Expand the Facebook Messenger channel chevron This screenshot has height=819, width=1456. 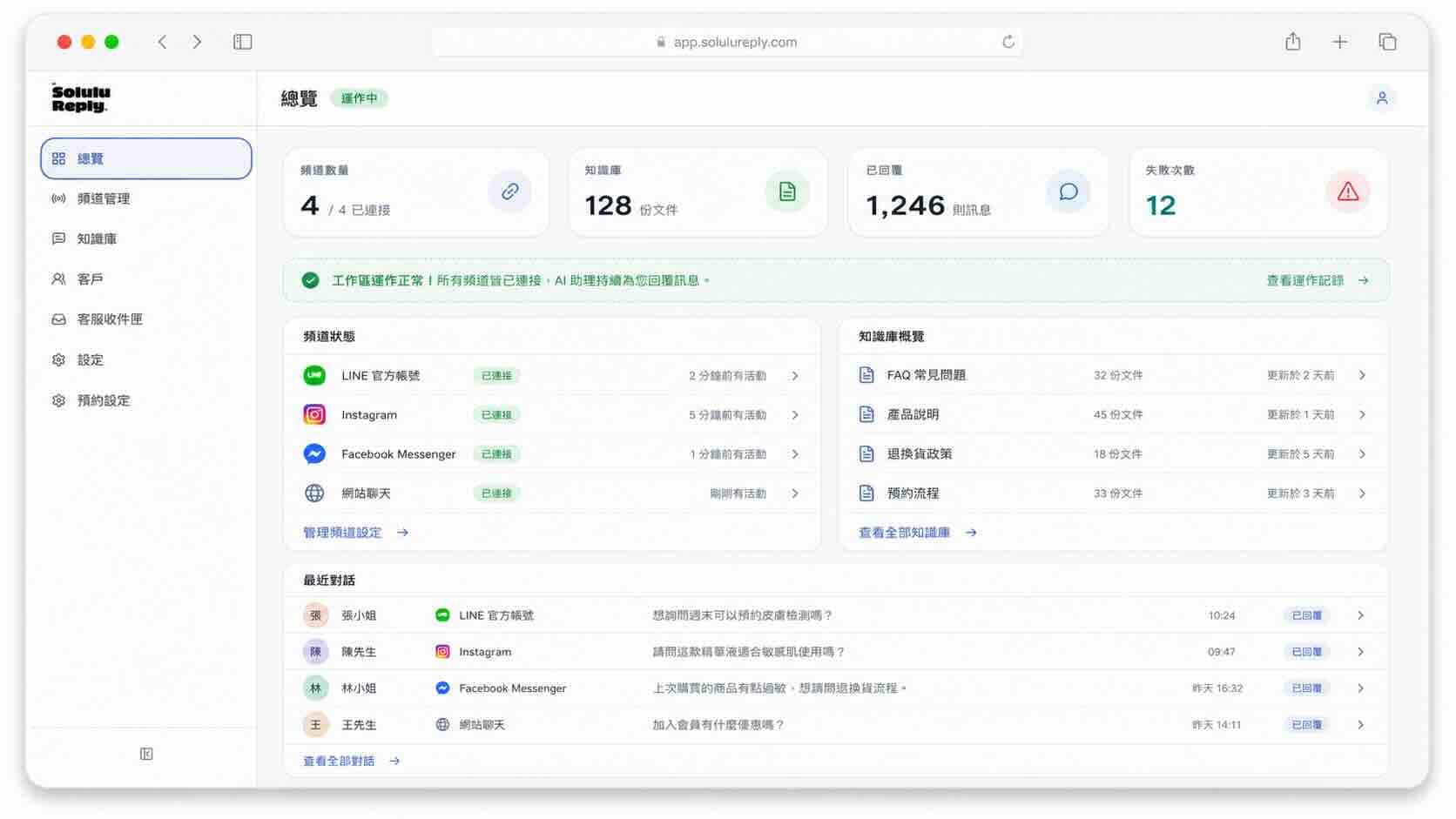[x=795, y=454]
